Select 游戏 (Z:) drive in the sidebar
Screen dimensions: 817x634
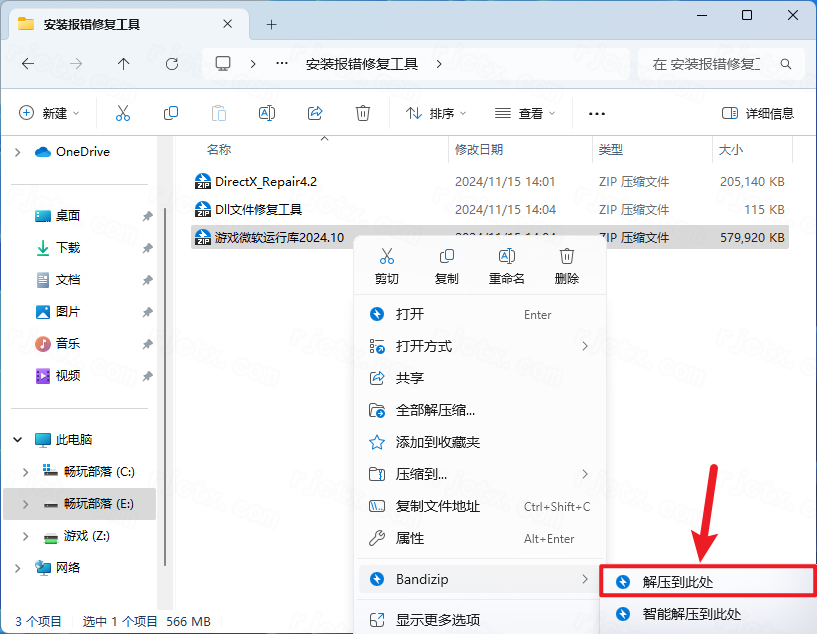(x=86, y=536)
